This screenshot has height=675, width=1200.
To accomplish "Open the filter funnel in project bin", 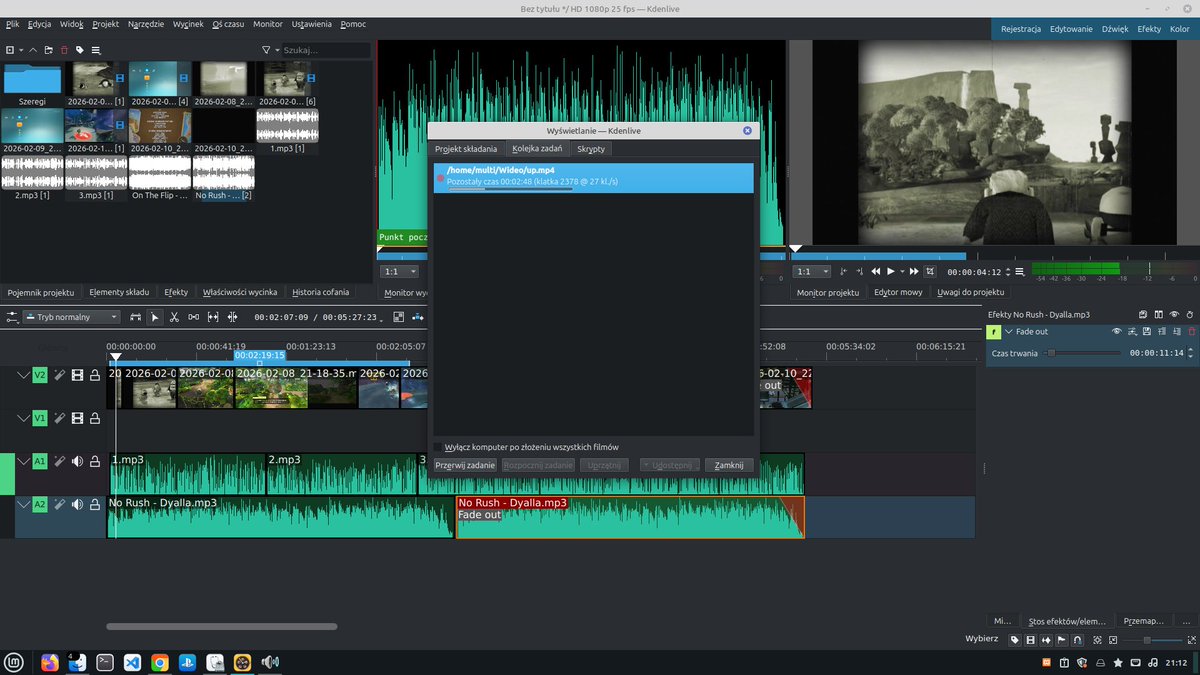I will [266, 49].
